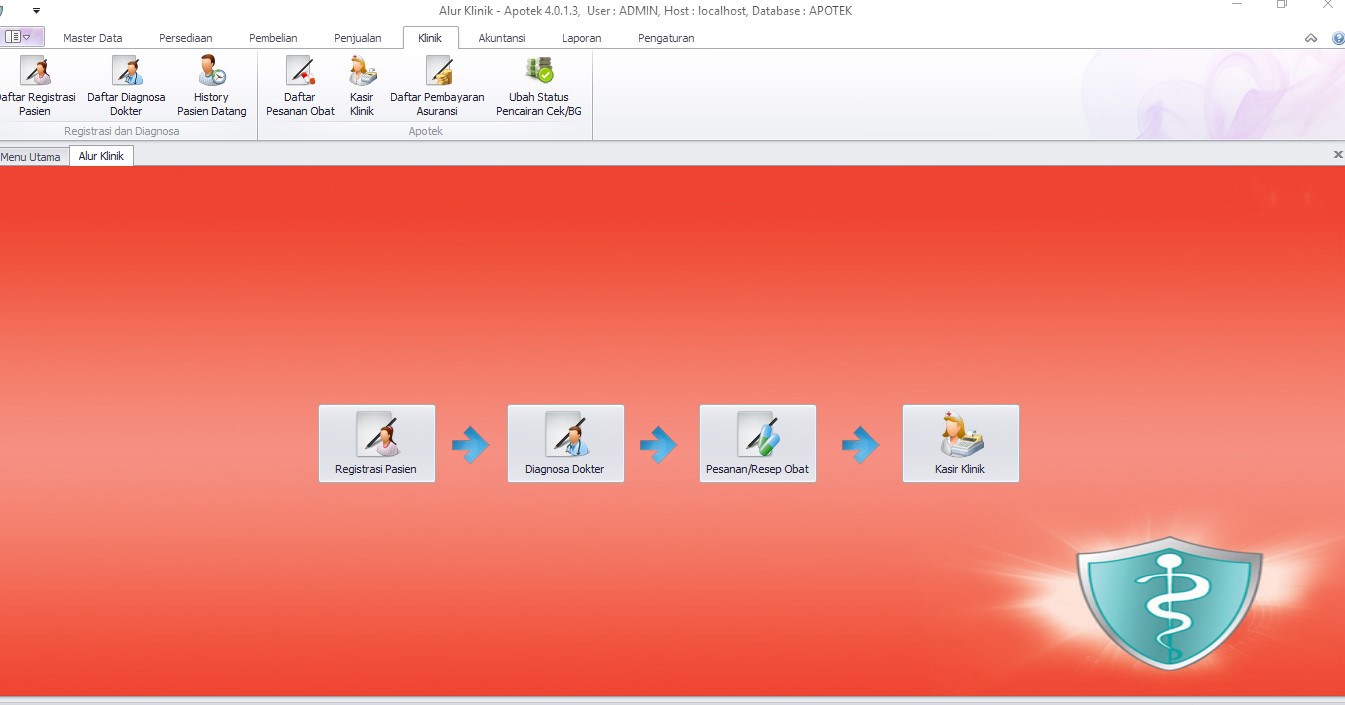This screenshot has width=1345, height=705.
Task: Open Daftar Pesanan Obat
Action: pyautogui.click(x=300, y=86)
